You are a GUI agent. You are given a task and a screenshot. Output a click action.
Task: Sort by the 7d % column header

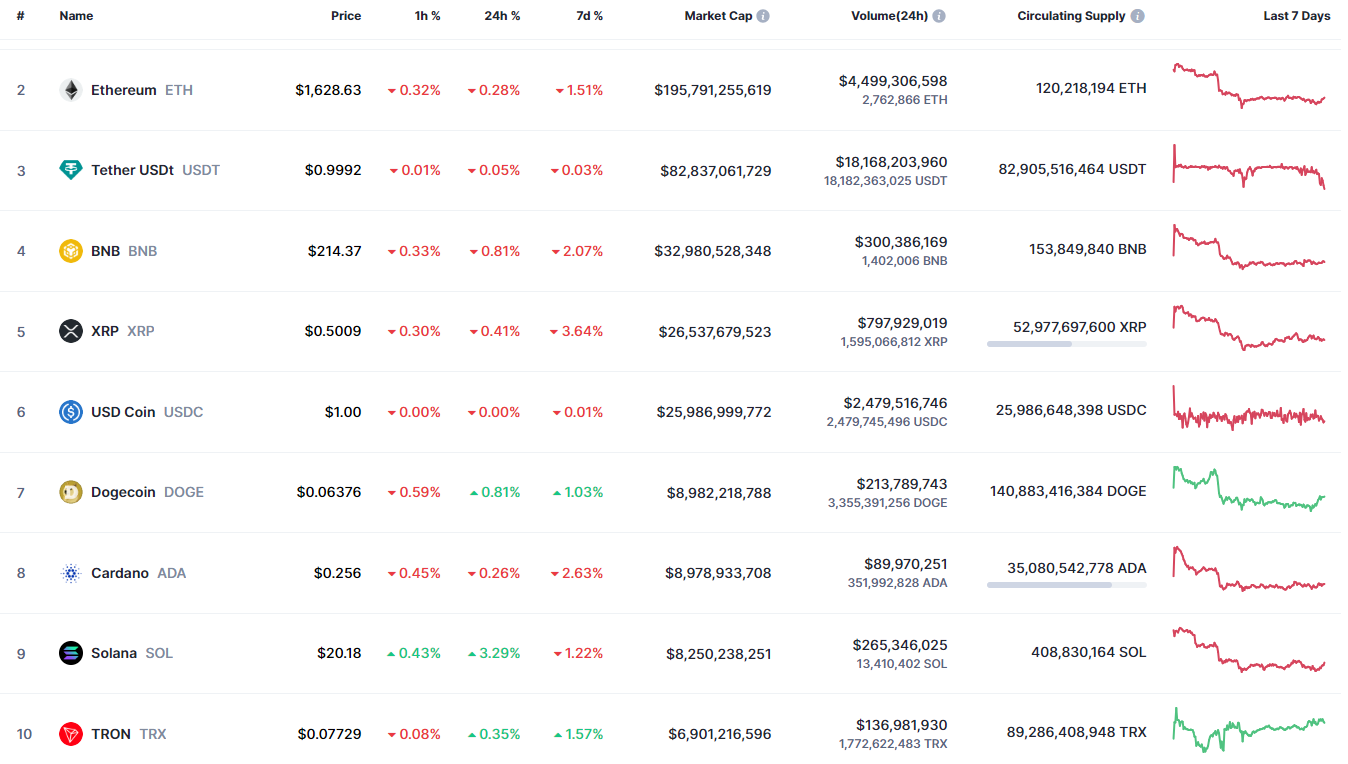pyautogui.click(x=588, y=16)
